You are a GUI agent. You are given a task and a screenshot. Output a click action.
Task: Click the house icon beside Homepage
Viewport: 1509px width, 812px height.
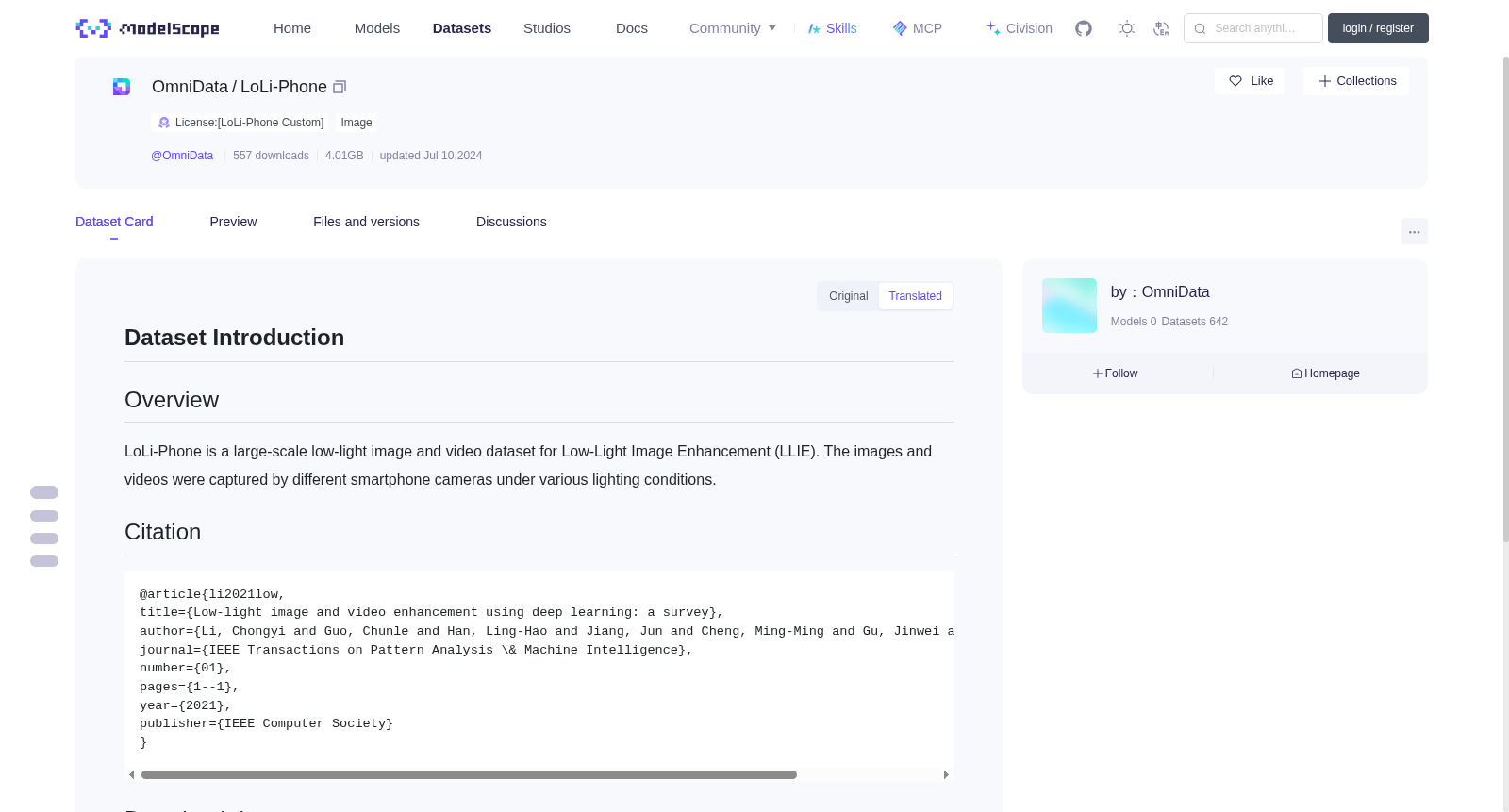click(x=1297, y=373)
